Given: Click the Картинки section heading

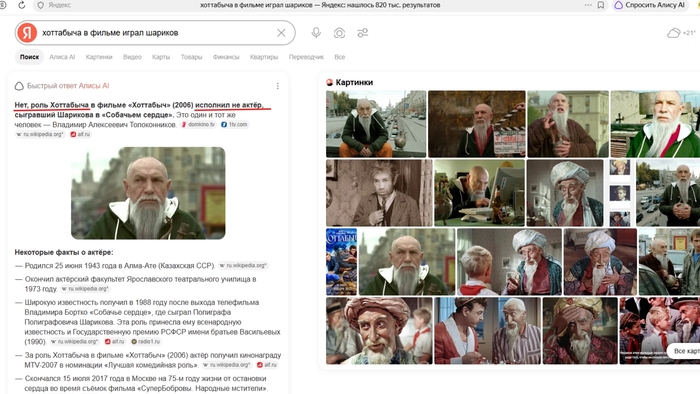Looking at the screenshot, I should tap(354, 83).
